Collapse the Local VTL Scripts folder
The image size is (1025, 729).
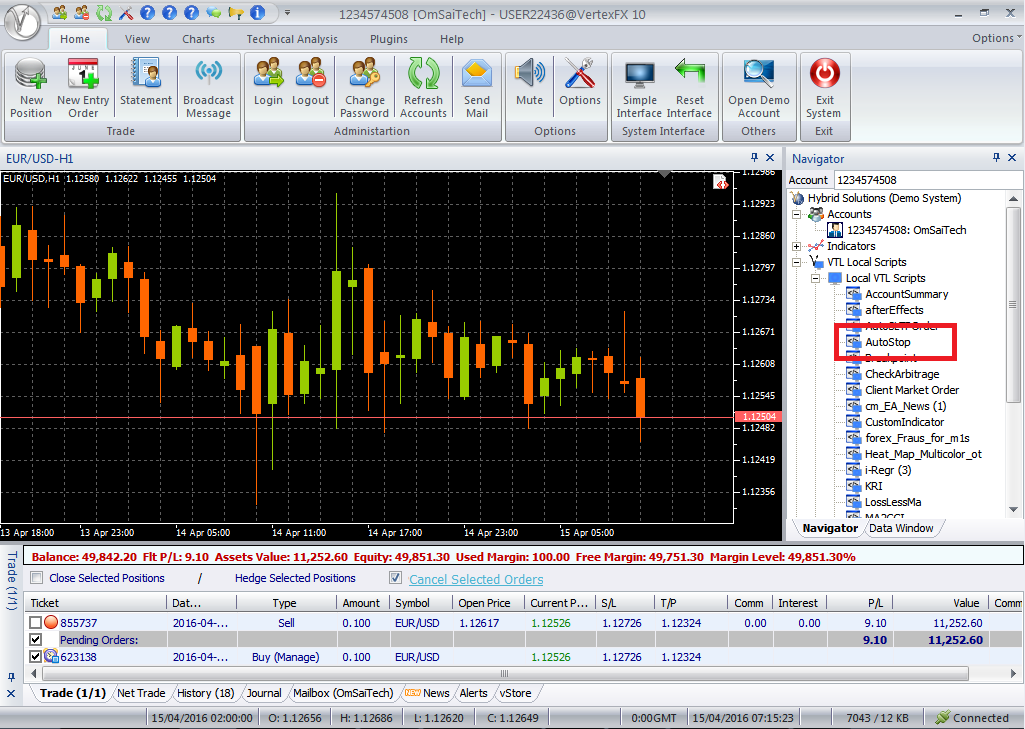815,279
